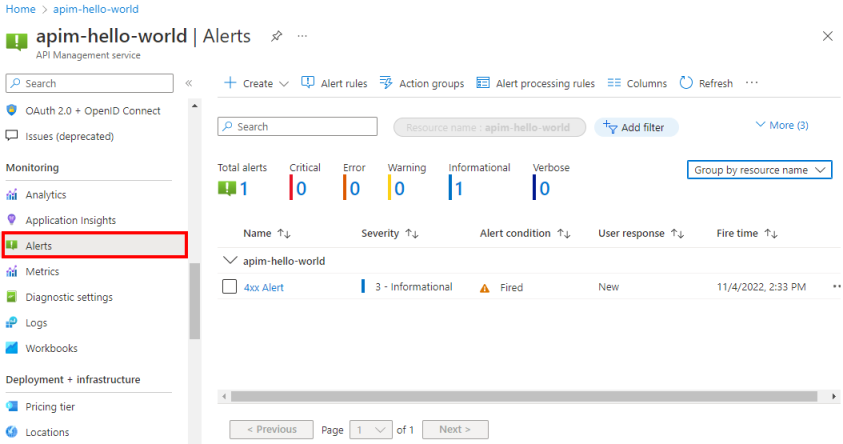Click the Create plus icon
The width and height of the screenshot is (843, 444).
(x=230, y=83)
